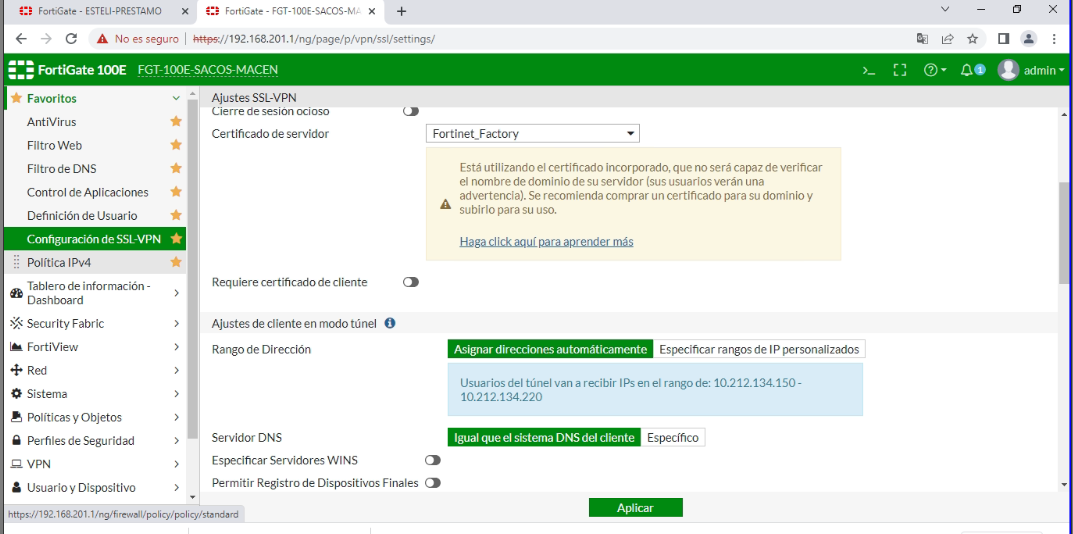Expand the Sistema menu in sidebar
This screenshot has height=534, width=1073.
click(x=94, y=394)
